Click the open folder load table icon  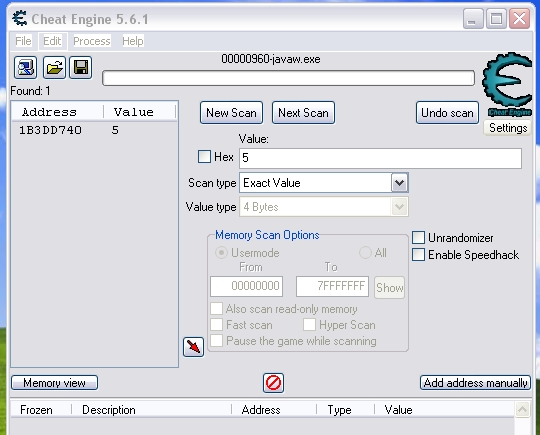click(54, 68)
